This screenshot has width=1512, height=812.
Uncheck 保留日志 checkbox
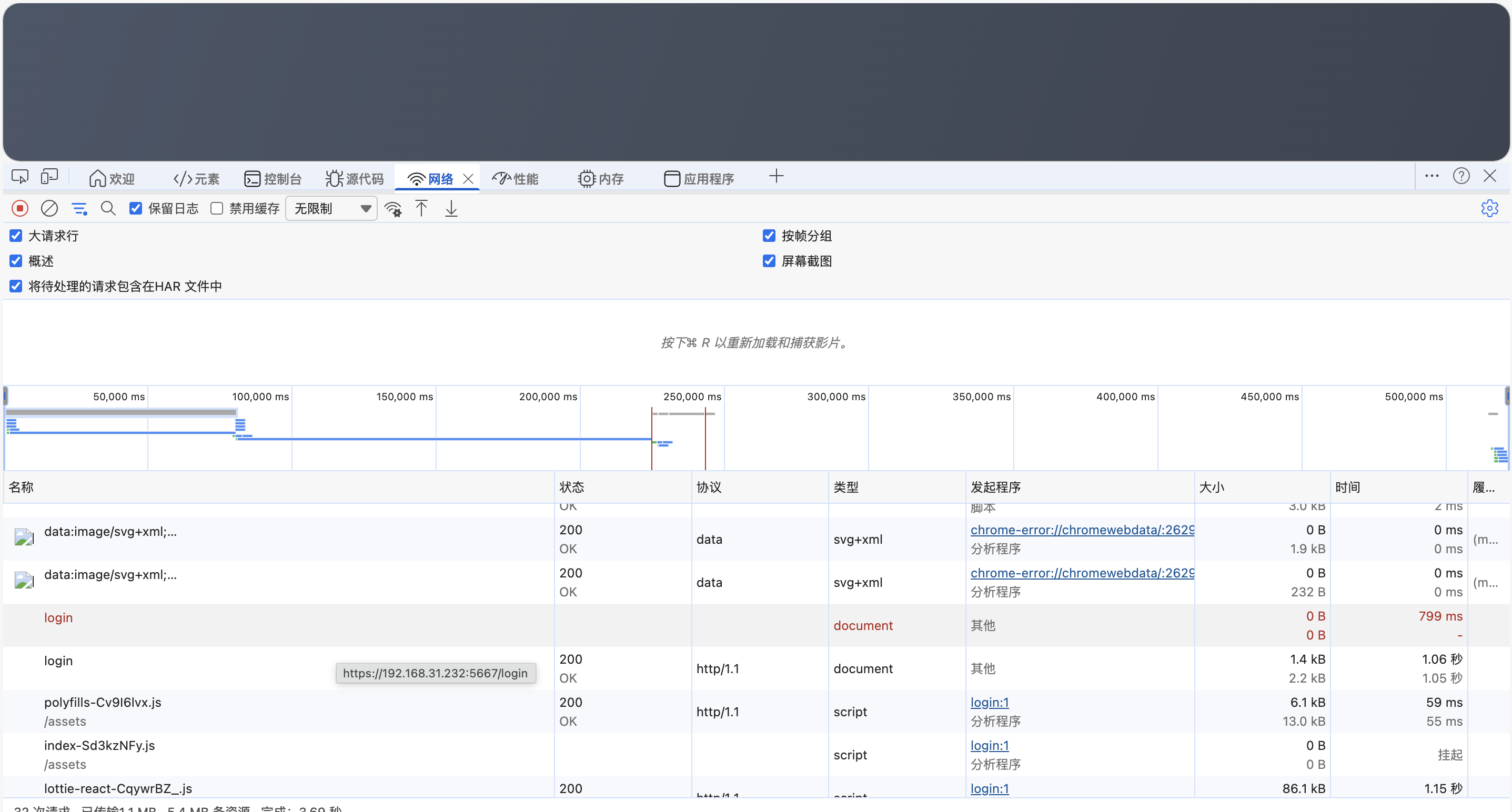point(136,208)
